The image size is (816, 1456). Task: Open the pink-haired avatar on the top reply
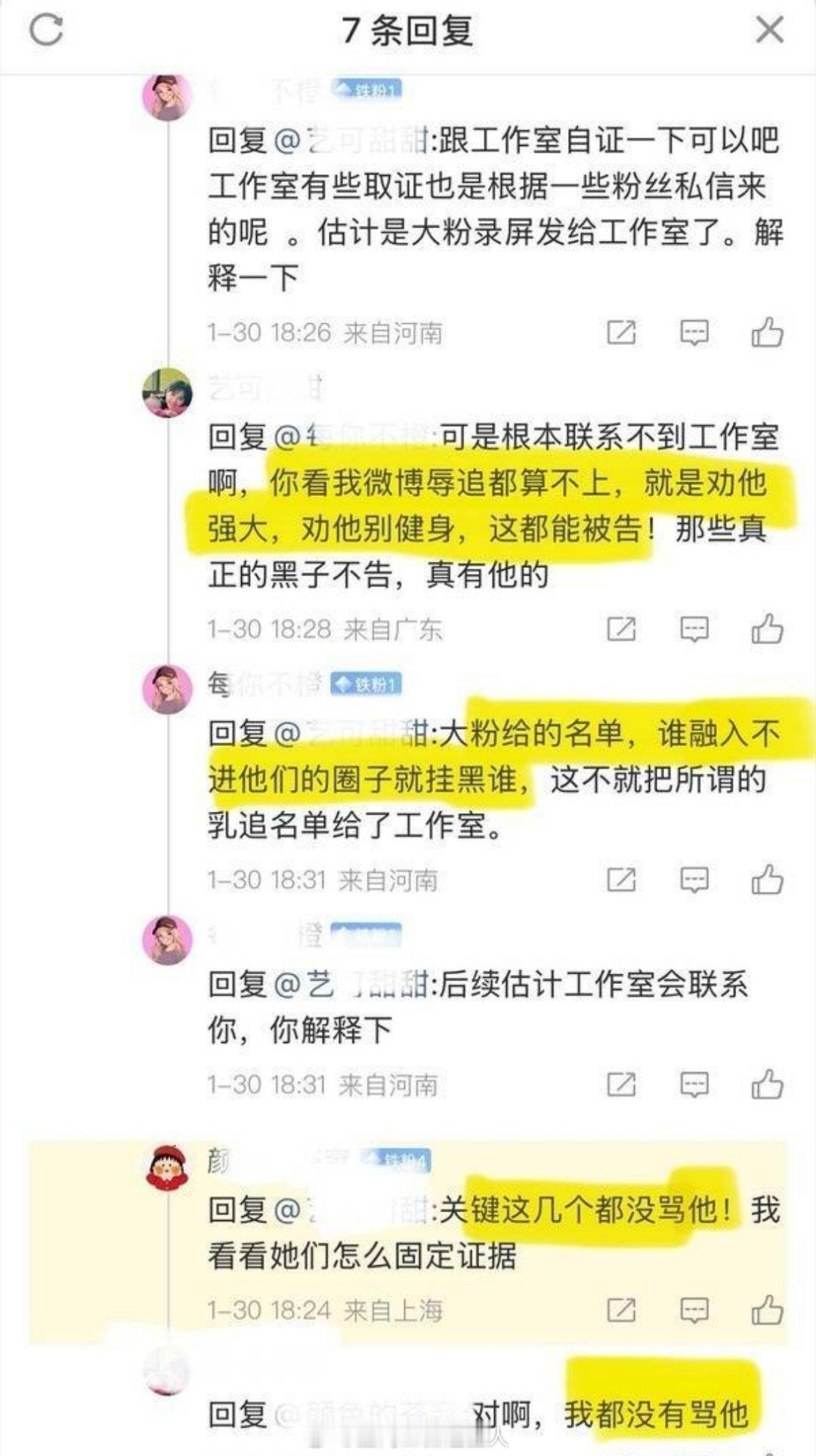168,97
